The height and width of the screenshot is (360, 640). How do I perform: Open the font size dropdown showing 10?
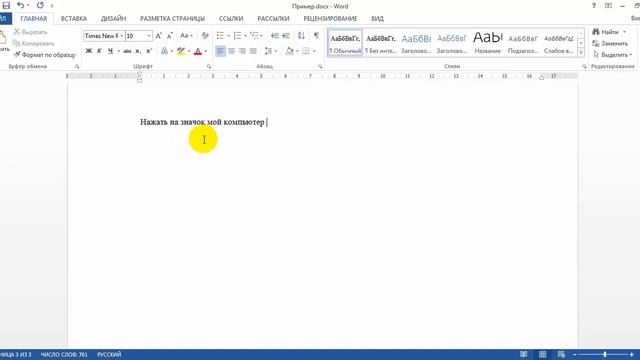click(149, 36)
